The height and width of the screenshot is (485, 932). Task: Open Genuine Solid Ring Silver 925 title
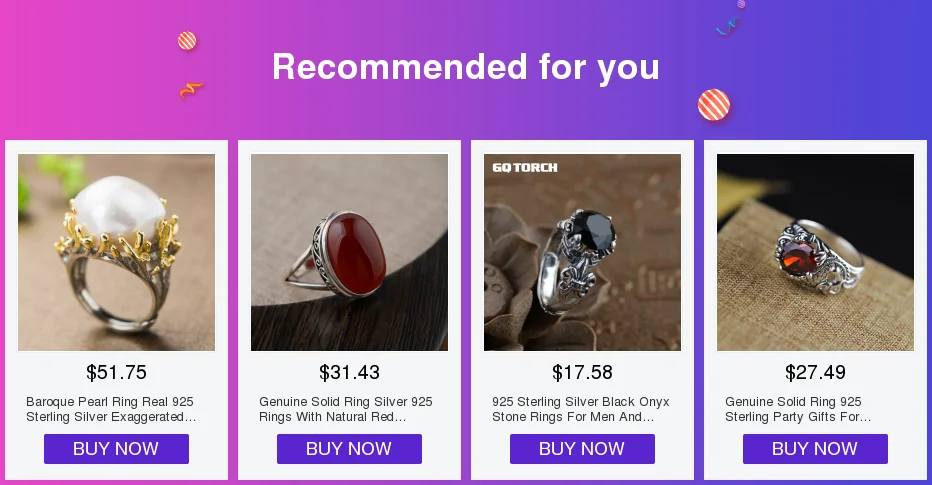point(346,410)
